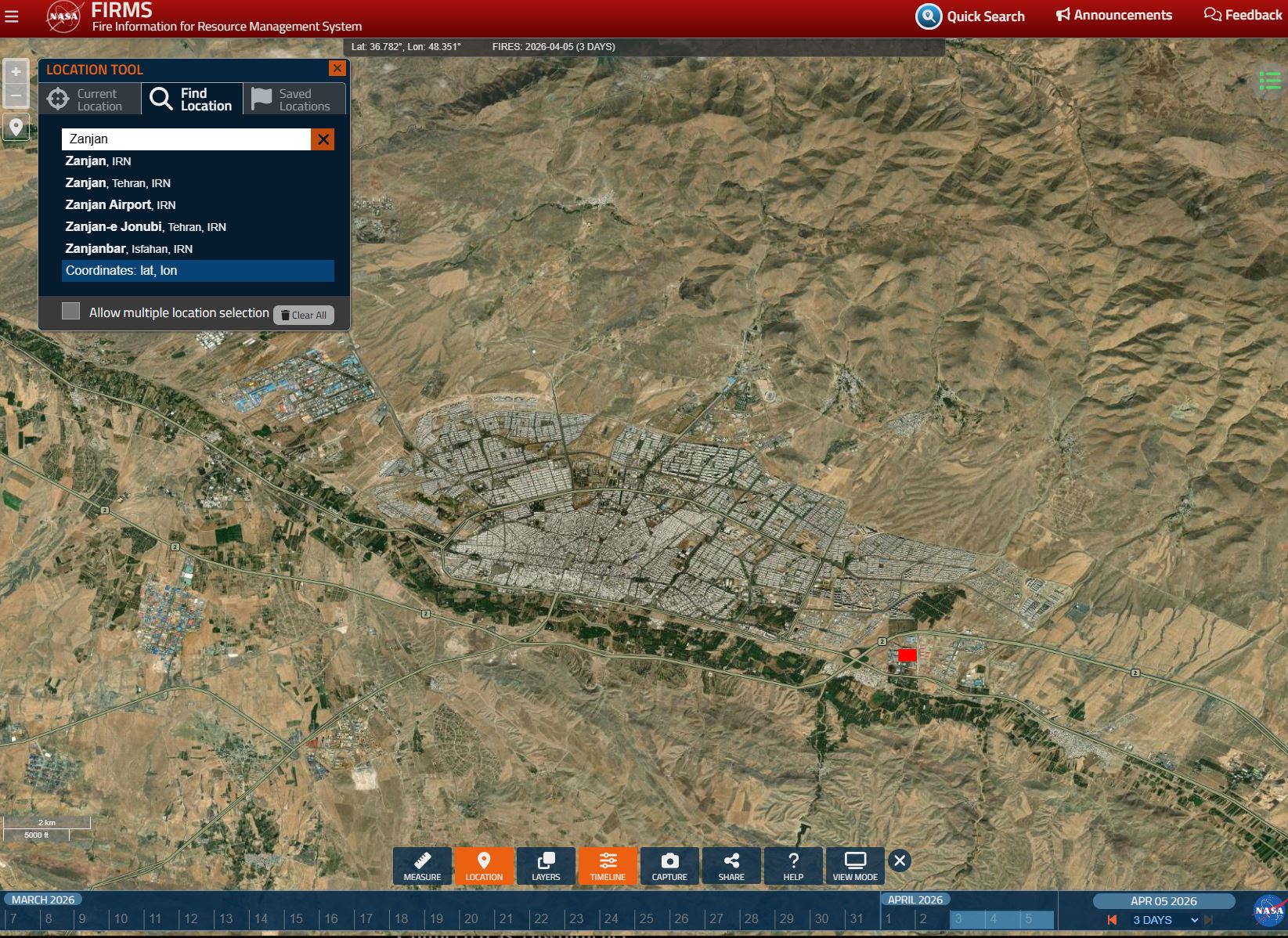Pick the 'Zanjan-e Jonubi, Tehran, IRN' result
Image resolution: width=1288 pixels, height=938 pixels.
(x=198, y=227)
